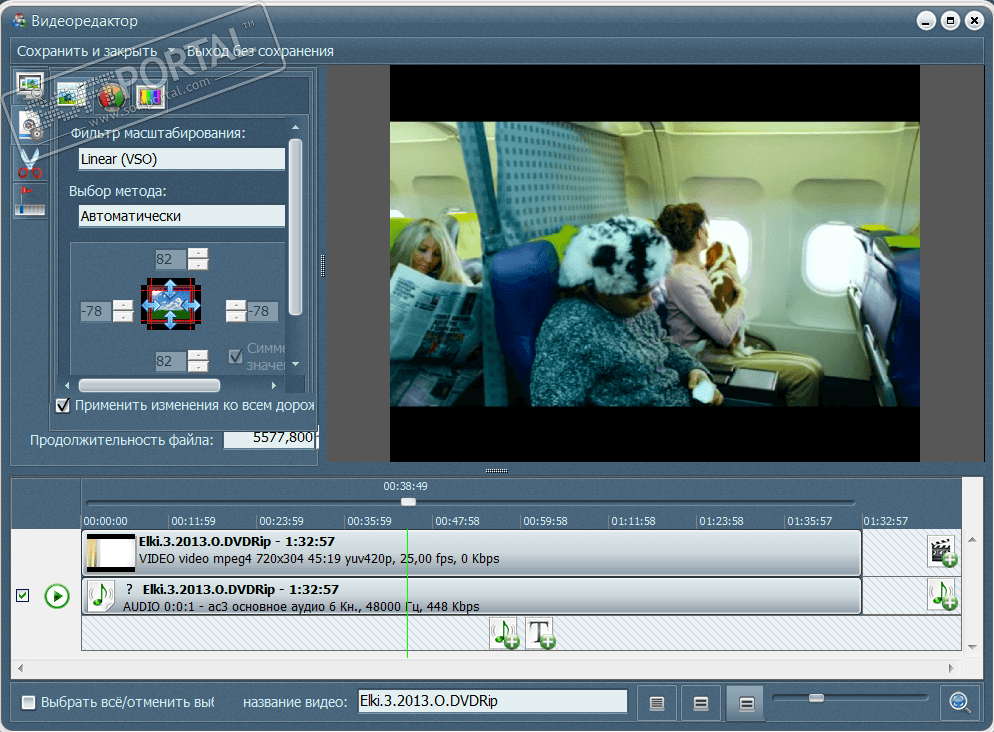Click the top crop value field 82
The height and width of the screenshot is (732, 994).
click(x=171, y=259)
